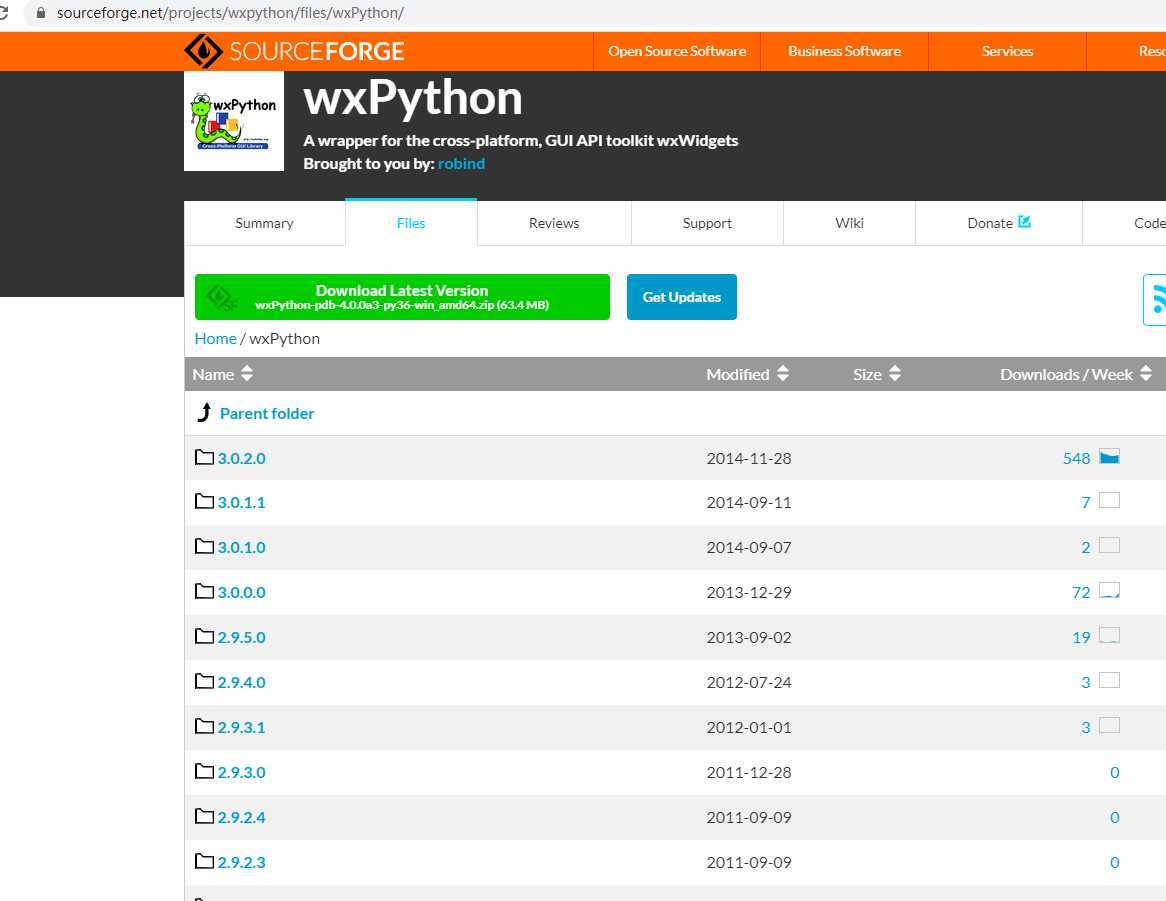
Task: View download stats chart for 2.9.3.1
Action: (1109, 726)
